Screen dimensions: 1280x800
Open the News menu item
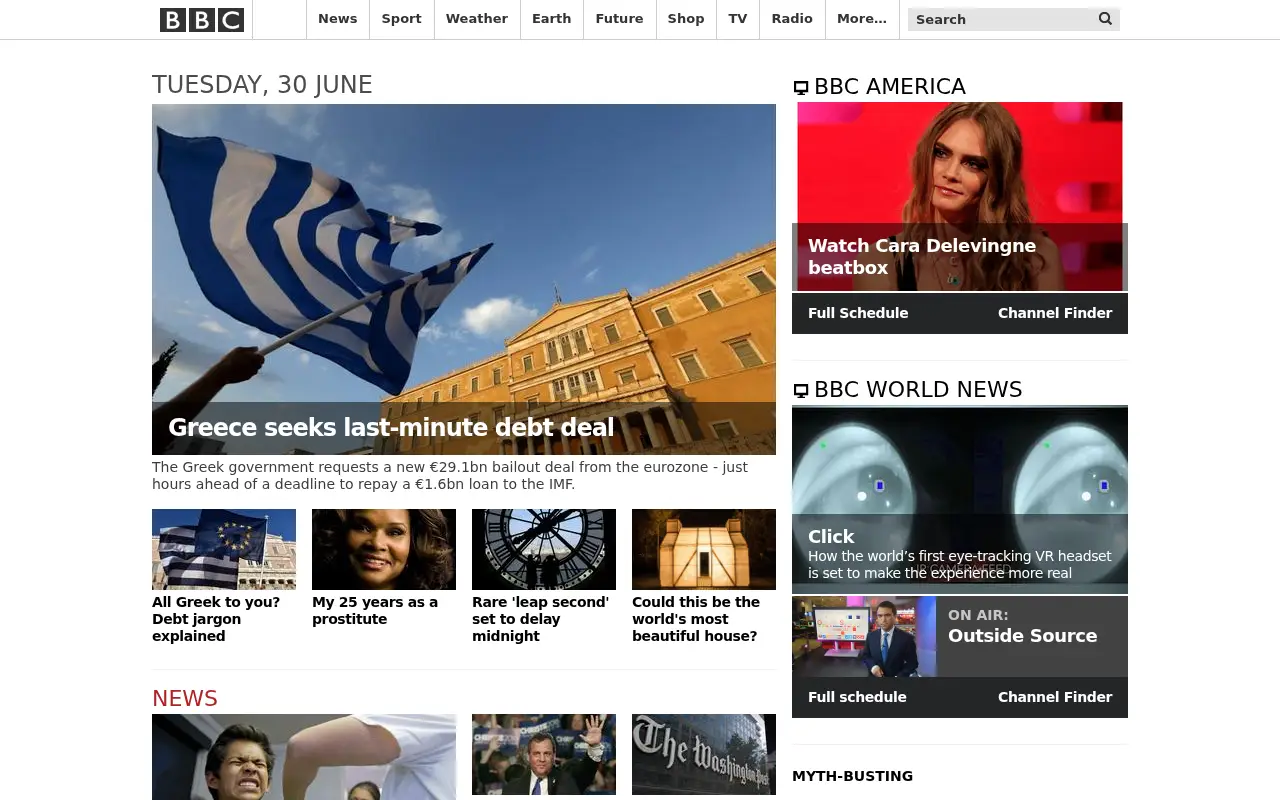coord(338,19)
